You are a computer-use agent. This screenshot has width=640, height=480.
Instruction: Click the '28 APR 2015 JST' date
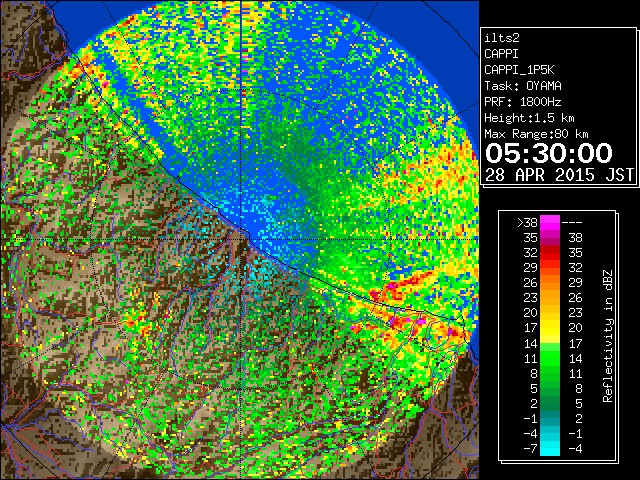[559, 175]
